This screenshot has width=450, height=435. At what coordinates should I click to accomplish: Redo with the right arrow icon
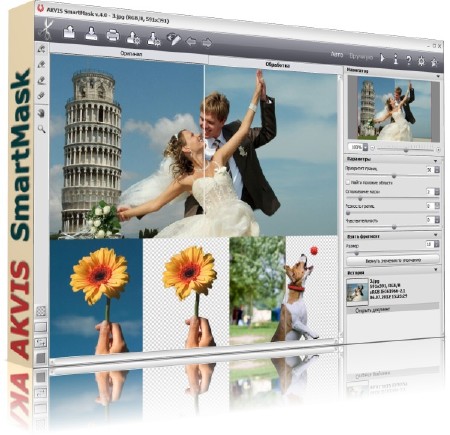(207, 43)
